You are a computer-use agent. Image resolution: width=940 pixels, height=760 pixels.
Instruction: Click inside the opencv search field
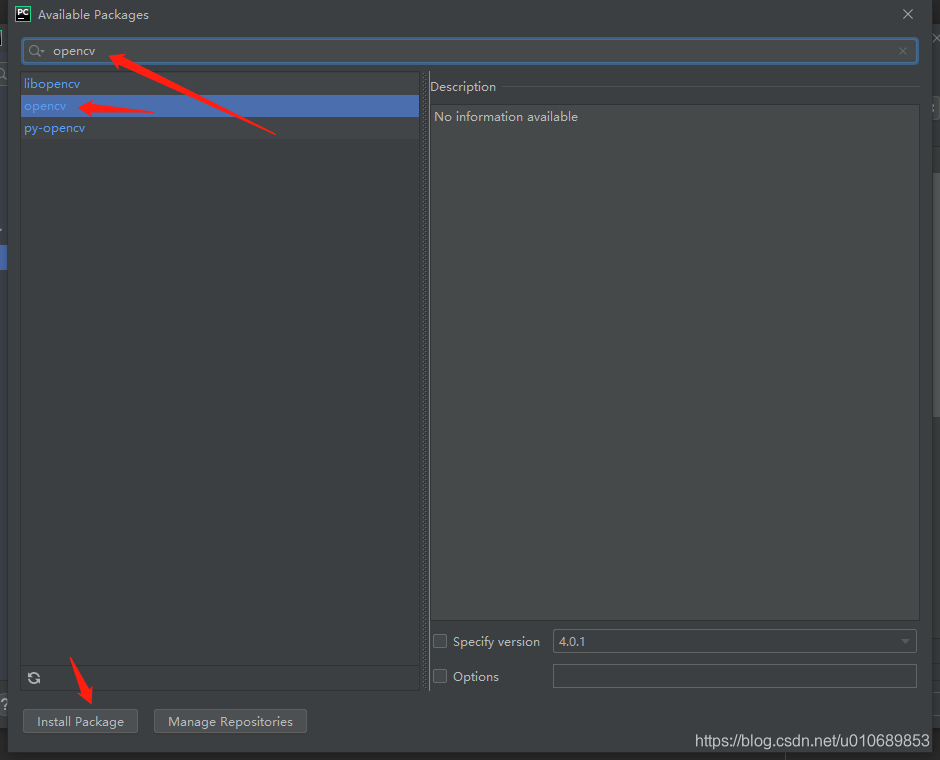(300, 51)
